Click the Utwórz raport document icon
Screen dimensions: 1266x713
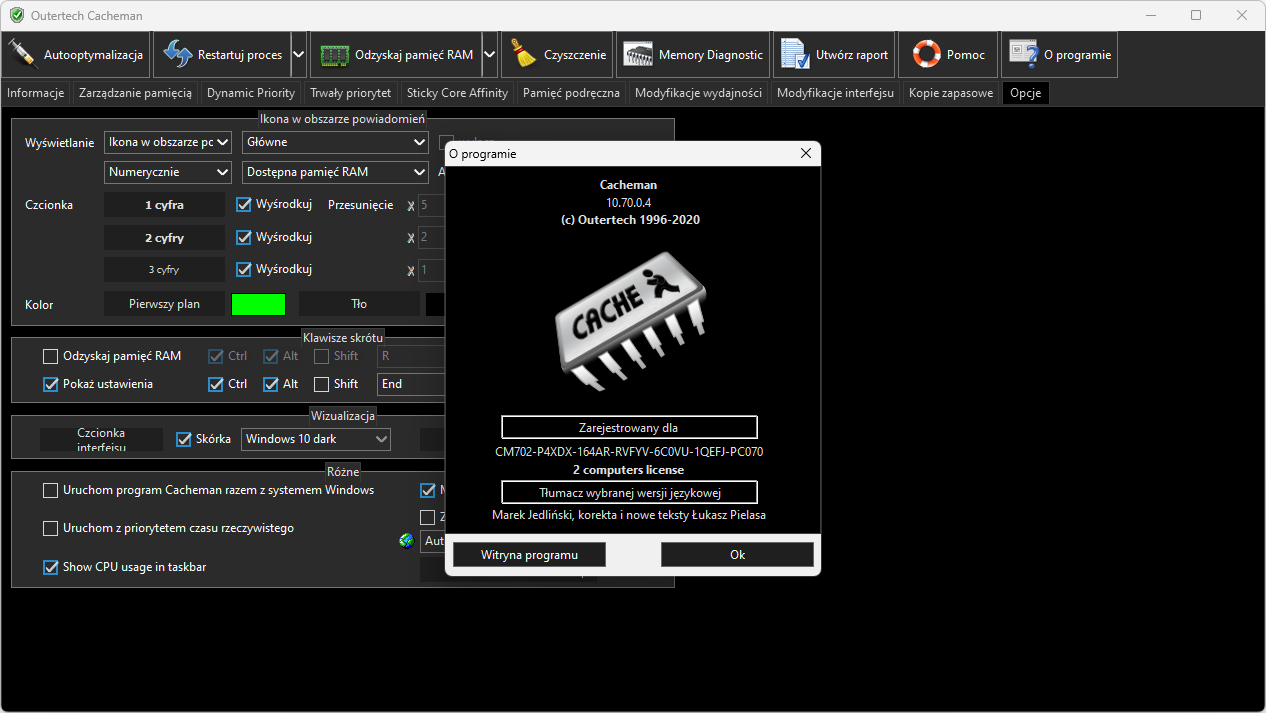pos(795,55)
